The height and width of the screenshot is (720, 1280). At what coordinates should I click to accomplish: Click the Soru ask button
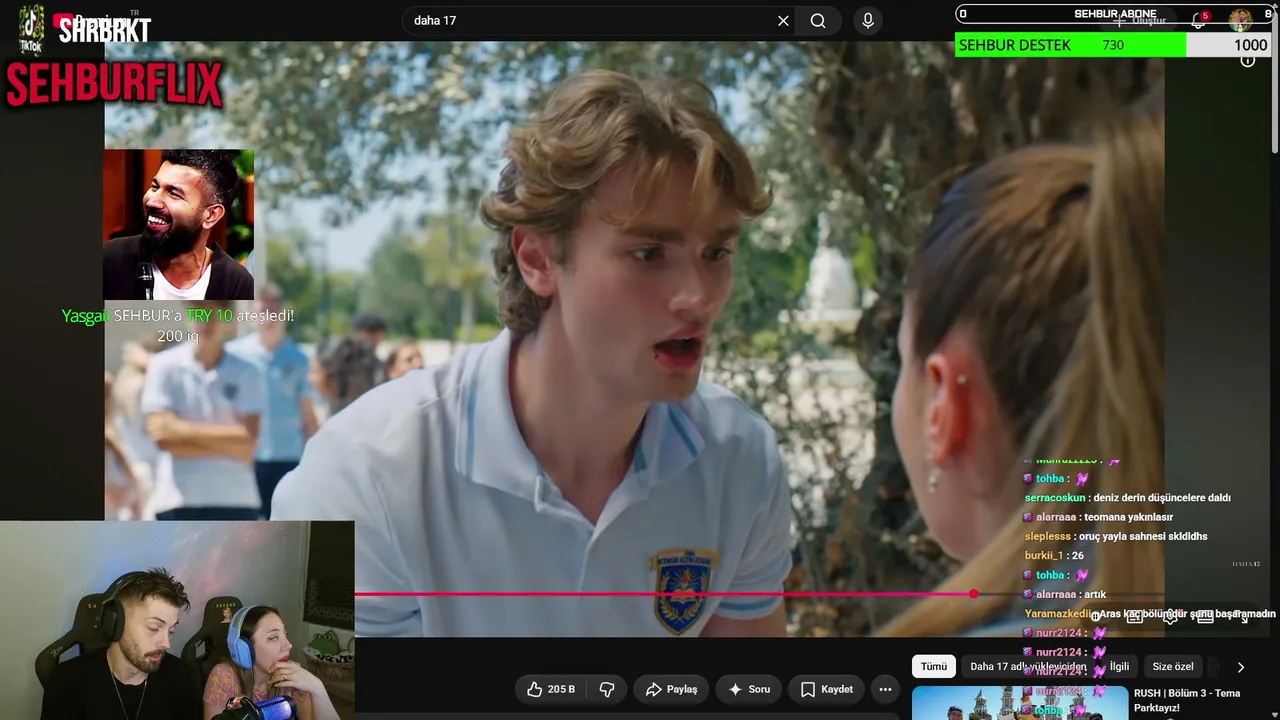click(749, 689)
